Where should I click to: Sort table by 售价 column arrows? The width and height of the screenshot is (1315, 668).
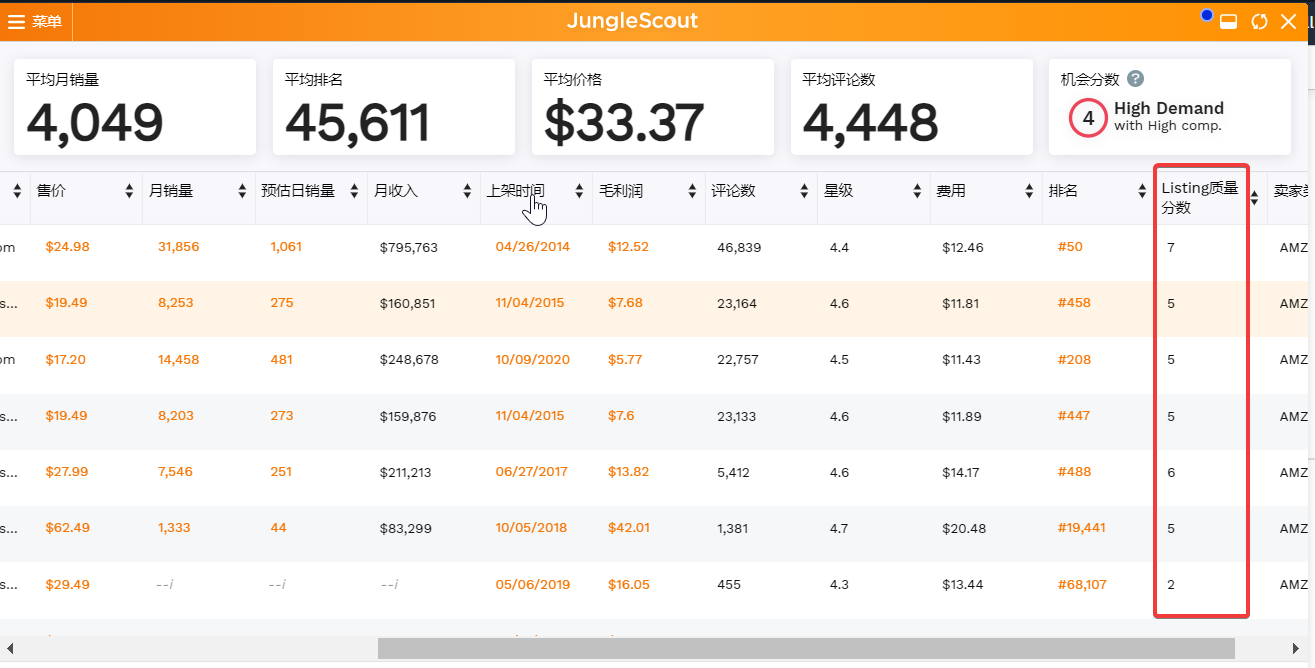[x=129, y=191]
